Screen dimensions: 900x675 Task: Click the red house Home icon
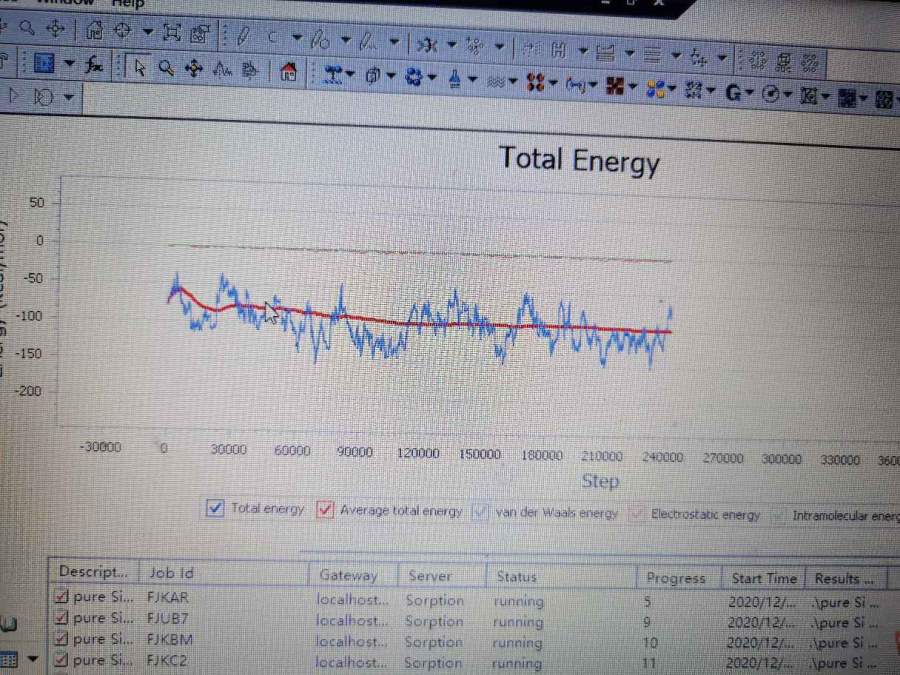(288, 71)
